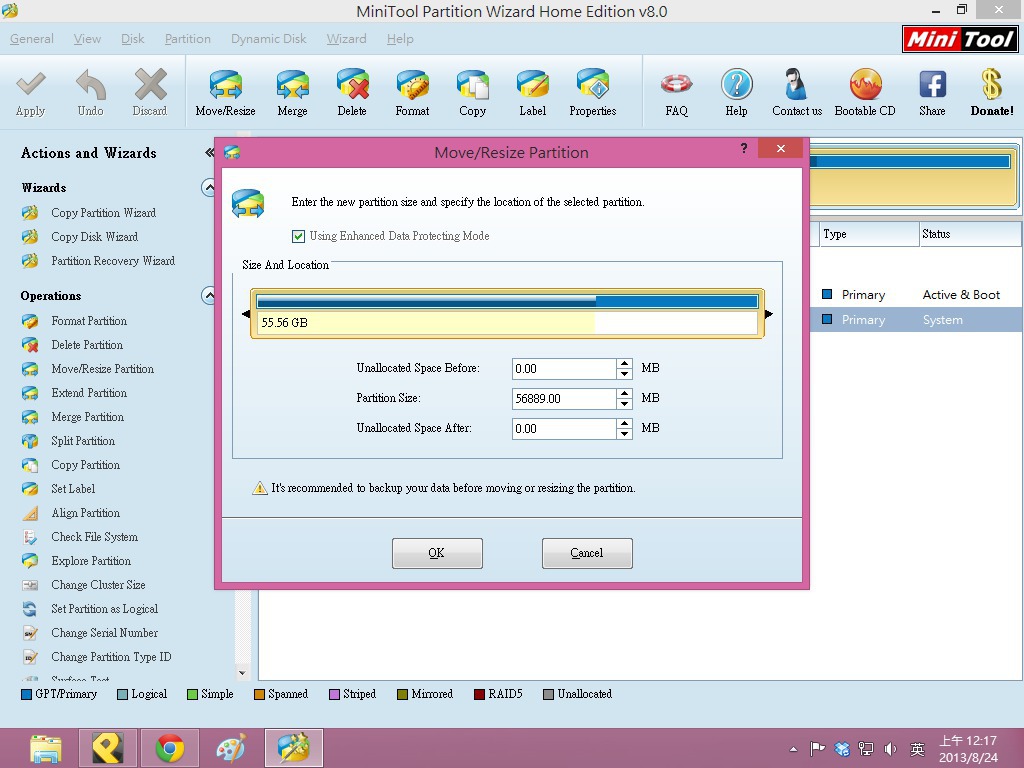This screenshot has height=768, width=1024.
Task: Click the volume icon in system tray
Action: tap(890, 748)
